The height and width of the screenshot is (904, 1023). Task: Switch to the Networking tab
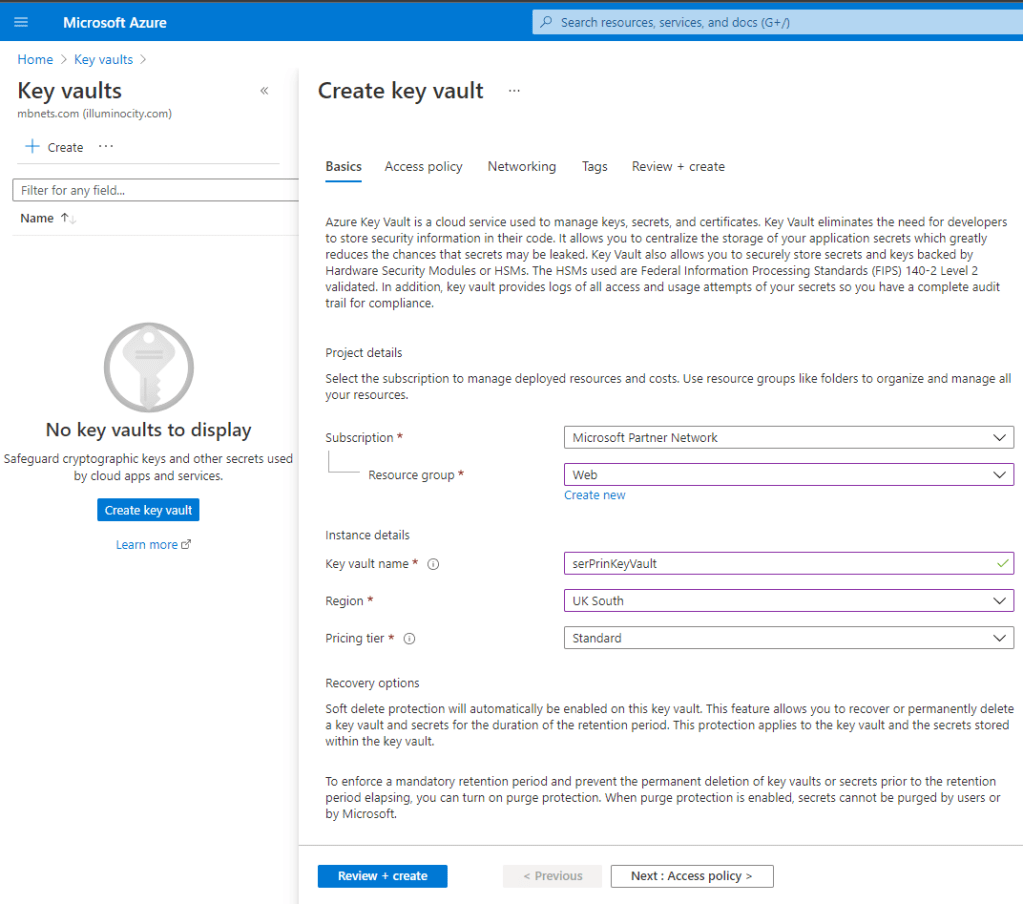(521, 167)
